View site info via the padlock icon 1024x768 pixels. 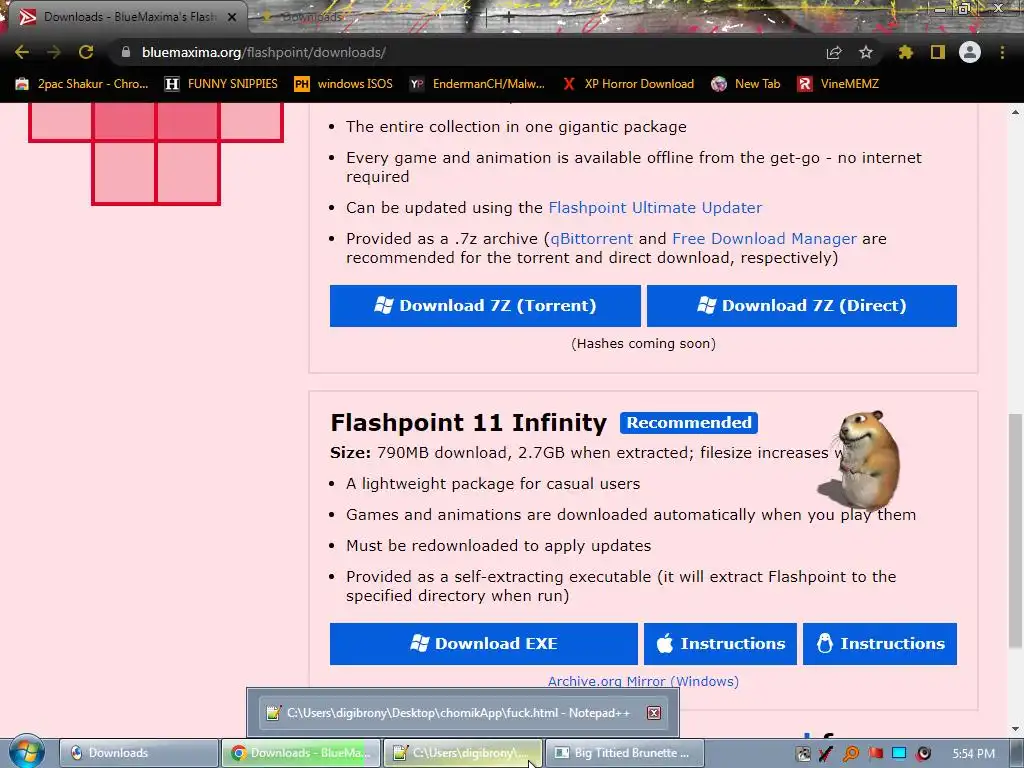126,52
